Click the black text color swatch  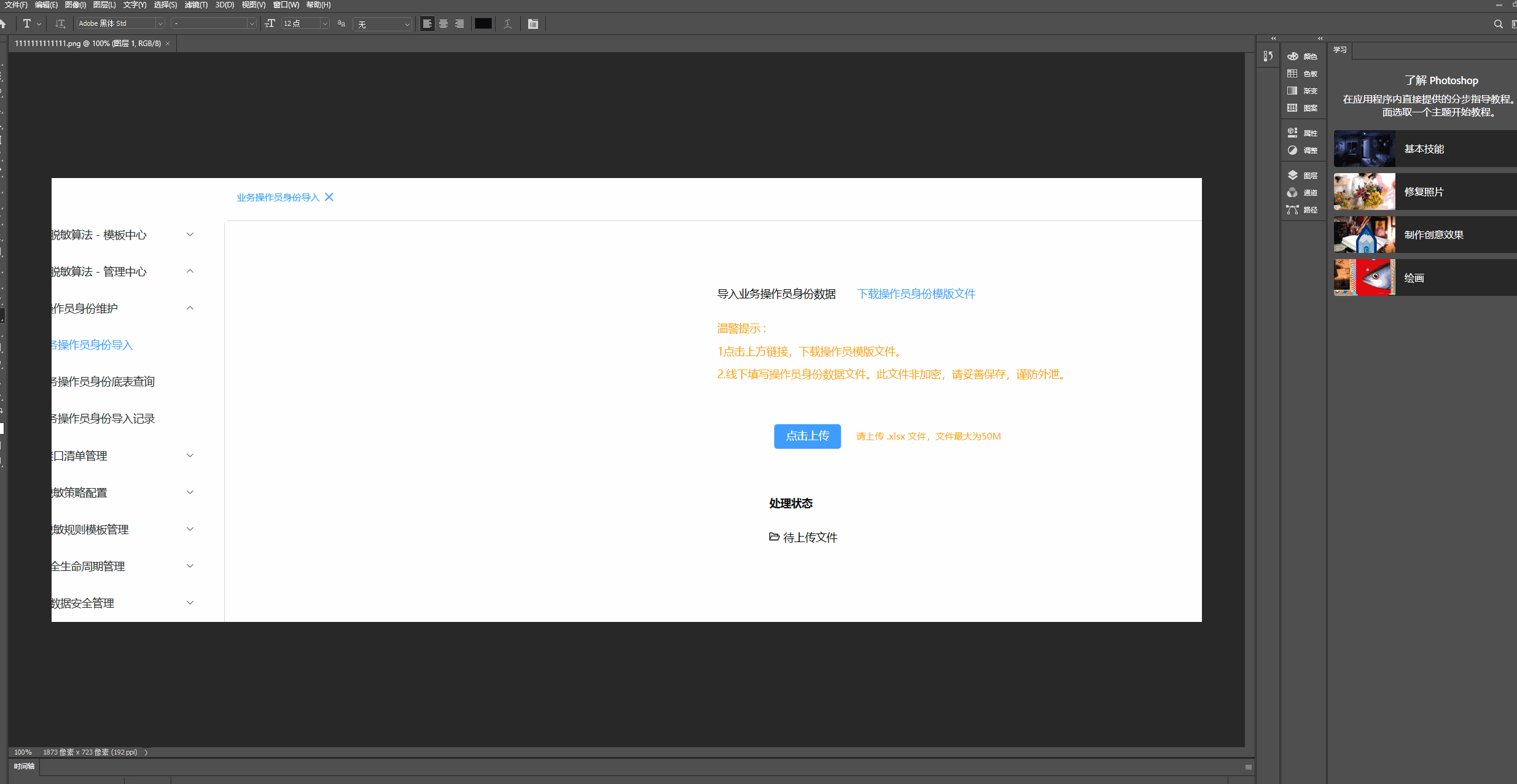coord(483,24)
